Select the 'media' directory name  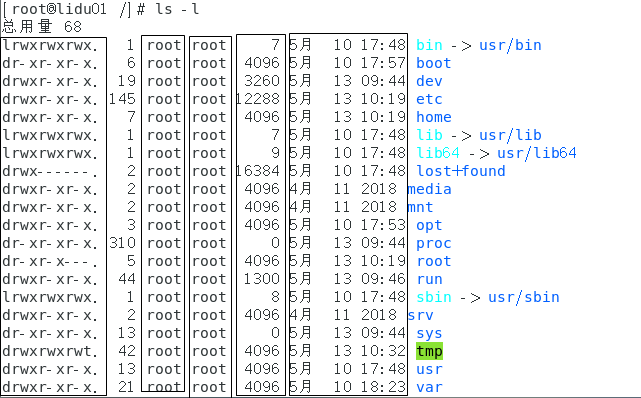430,189
